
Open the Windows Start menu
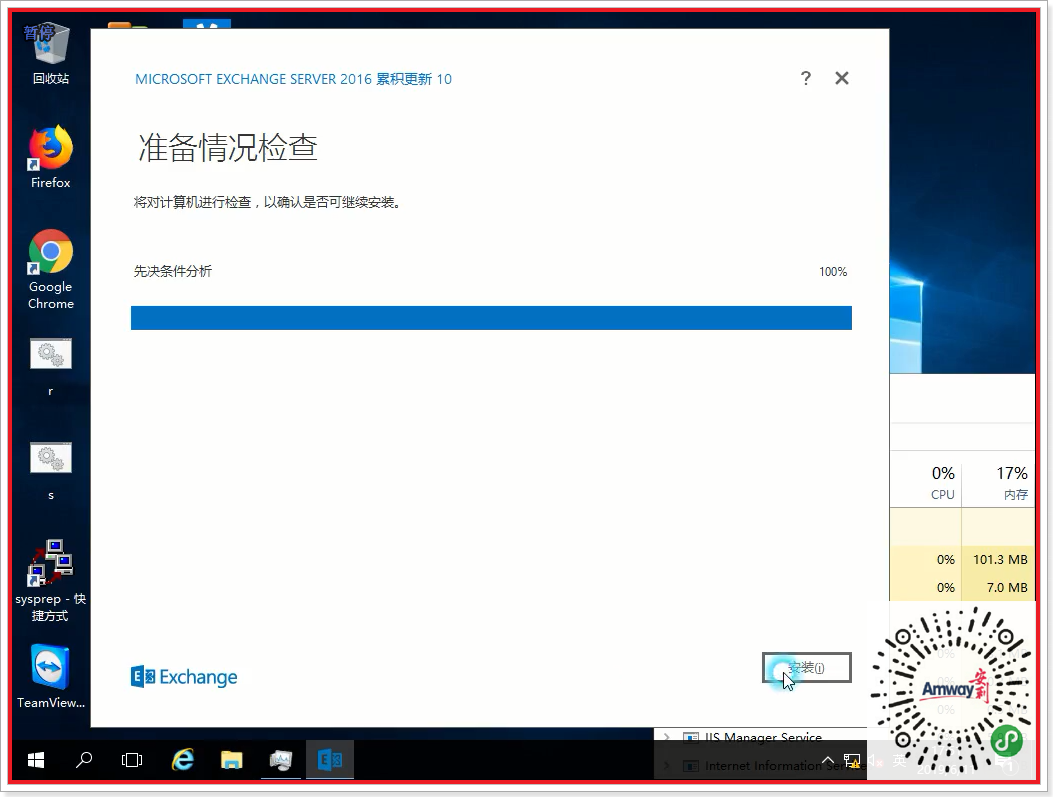click(x=36, y=760)
